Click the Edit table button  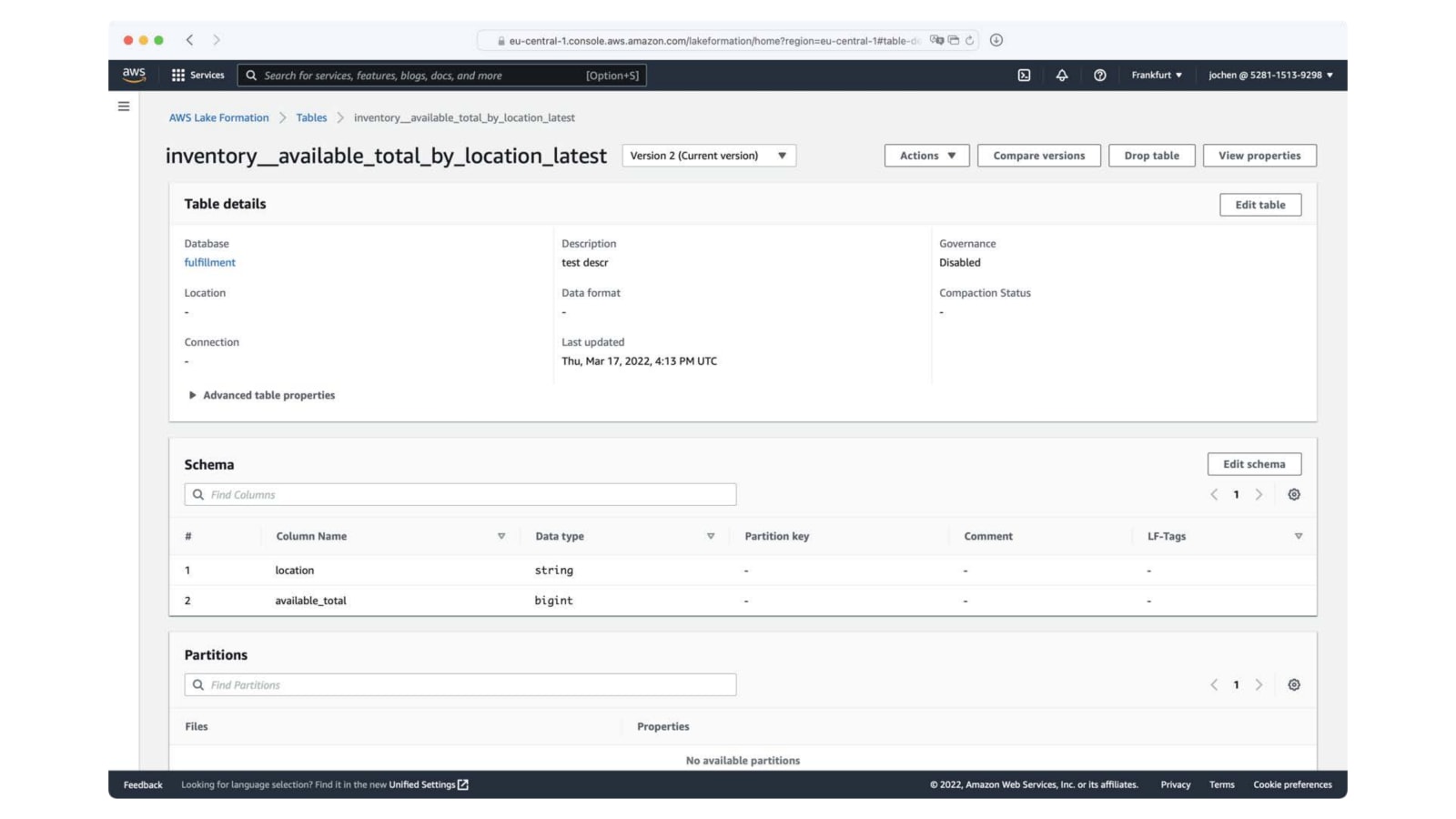pos(1260,205)
